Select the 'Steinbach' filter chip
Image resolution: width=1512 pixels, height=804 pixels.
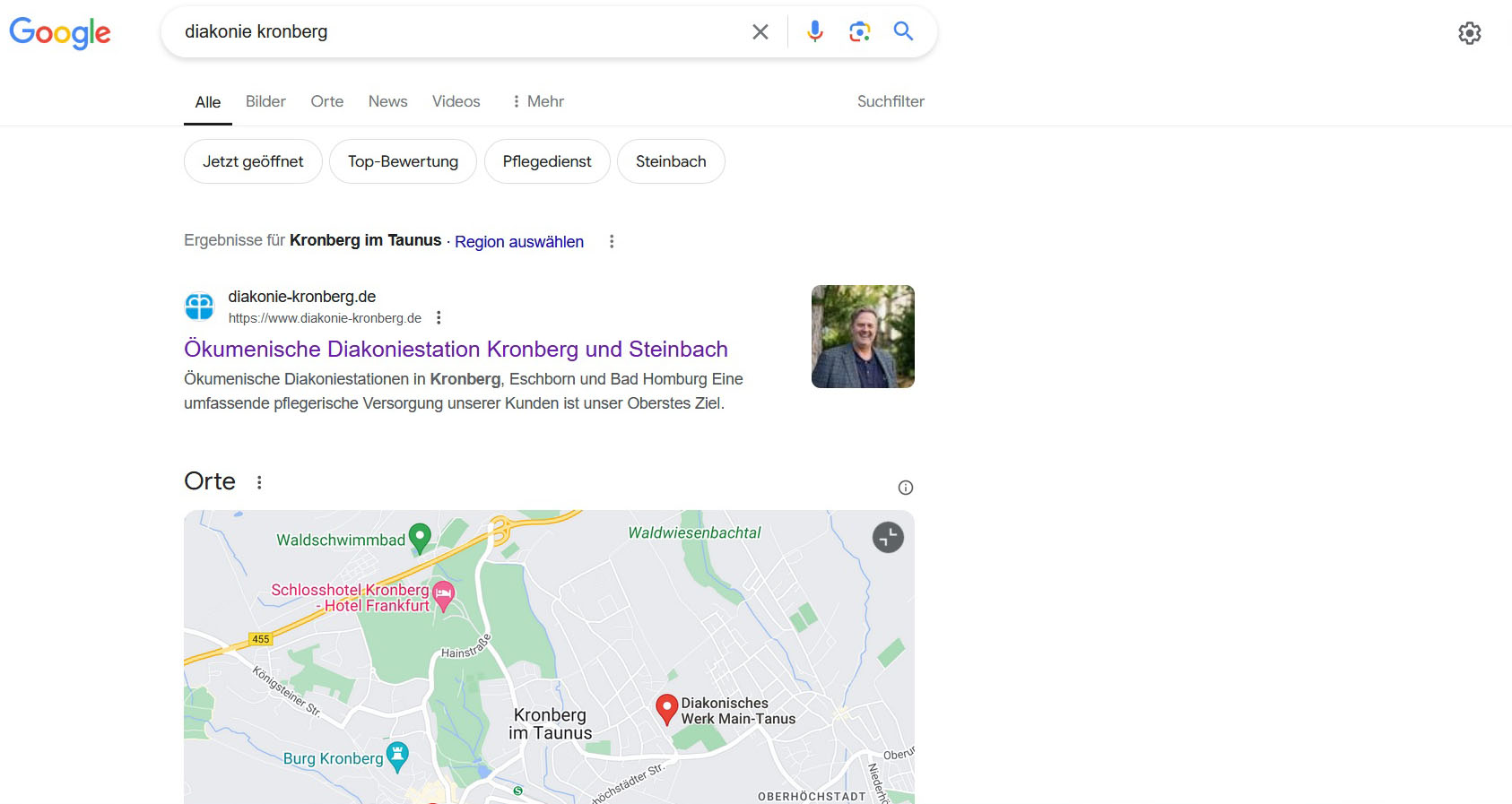coord(671,161)
